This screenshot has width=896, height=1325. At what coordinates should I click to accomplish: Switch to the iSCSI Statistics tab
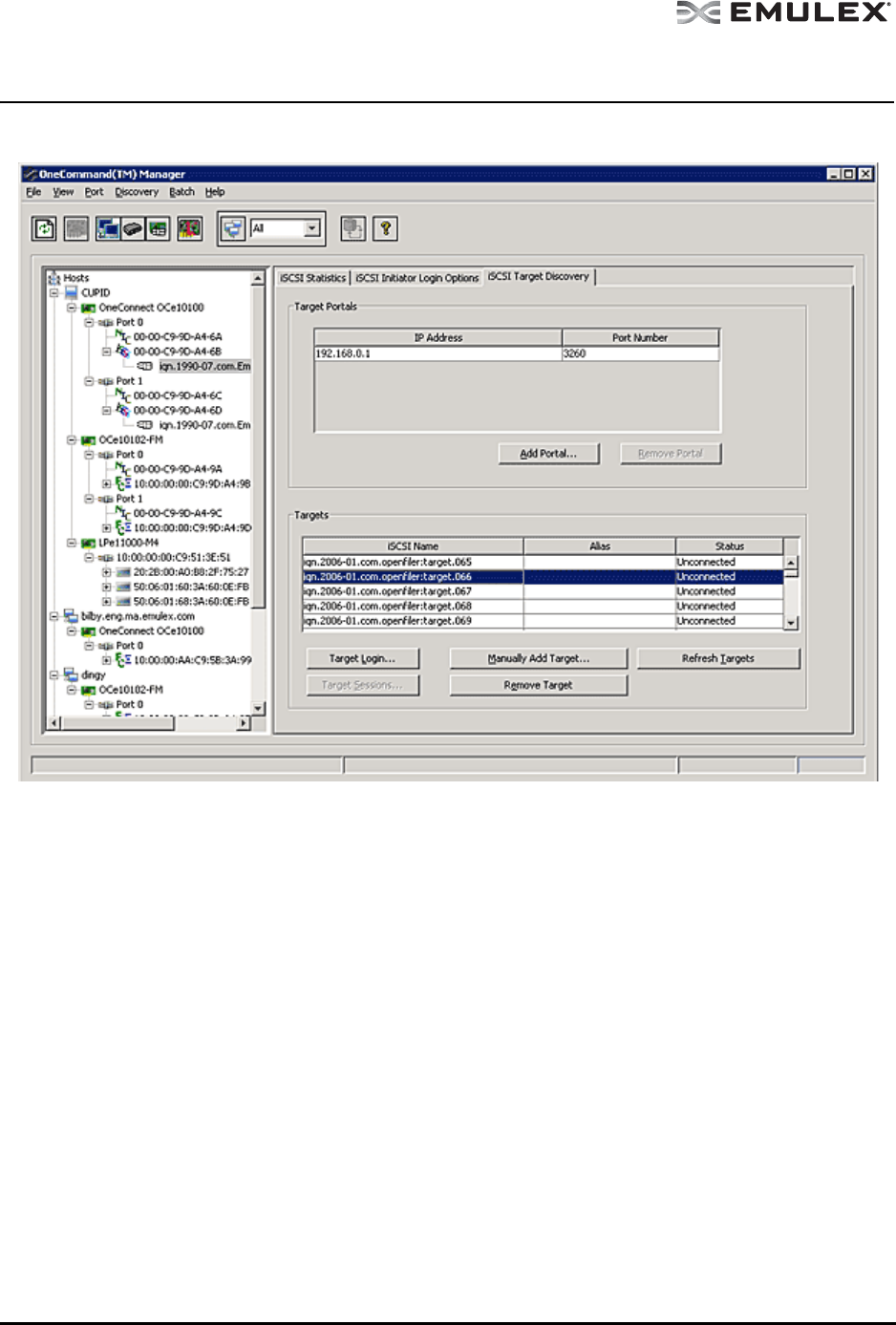(312, 278)
